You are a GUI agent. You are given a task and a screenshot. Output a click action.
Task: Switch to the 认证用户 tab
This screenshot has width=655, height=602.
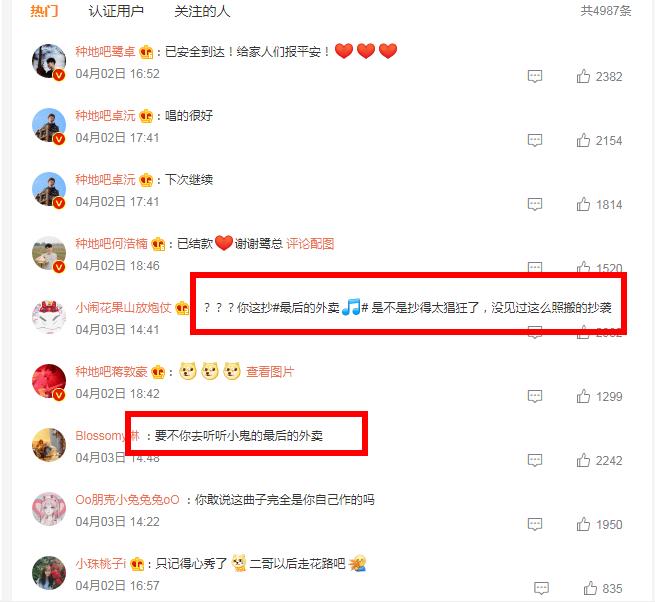(x=116, y=11)
